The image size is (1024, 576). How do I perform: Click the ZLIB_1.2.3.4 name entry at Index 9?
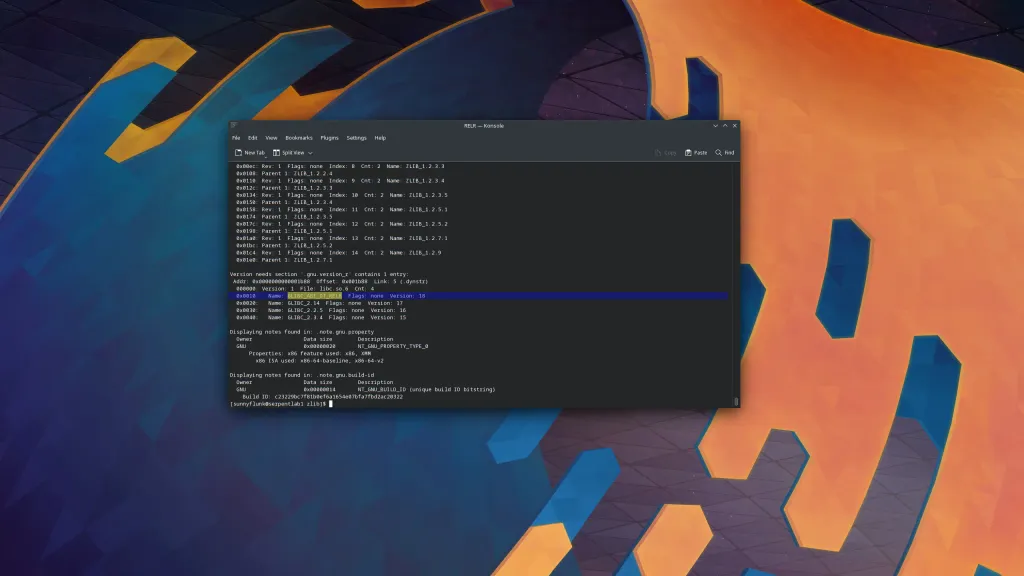click(425, 181)
